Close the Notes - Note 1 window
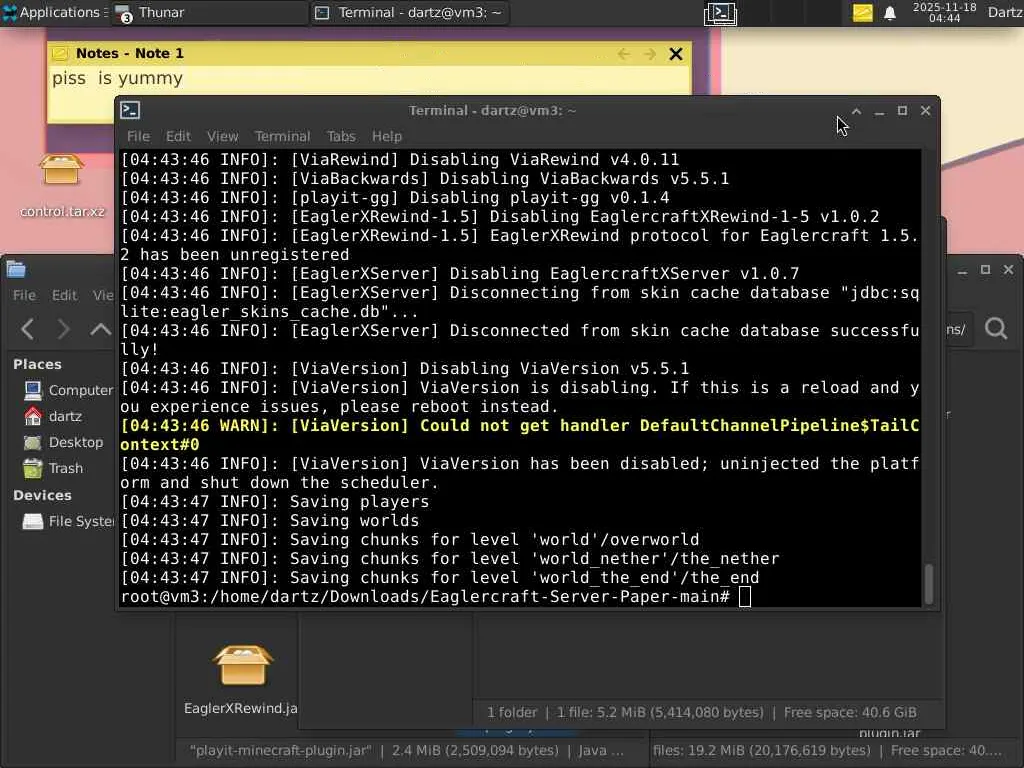The width and height of the screenshot is (1024, 768). click(676, 54)
